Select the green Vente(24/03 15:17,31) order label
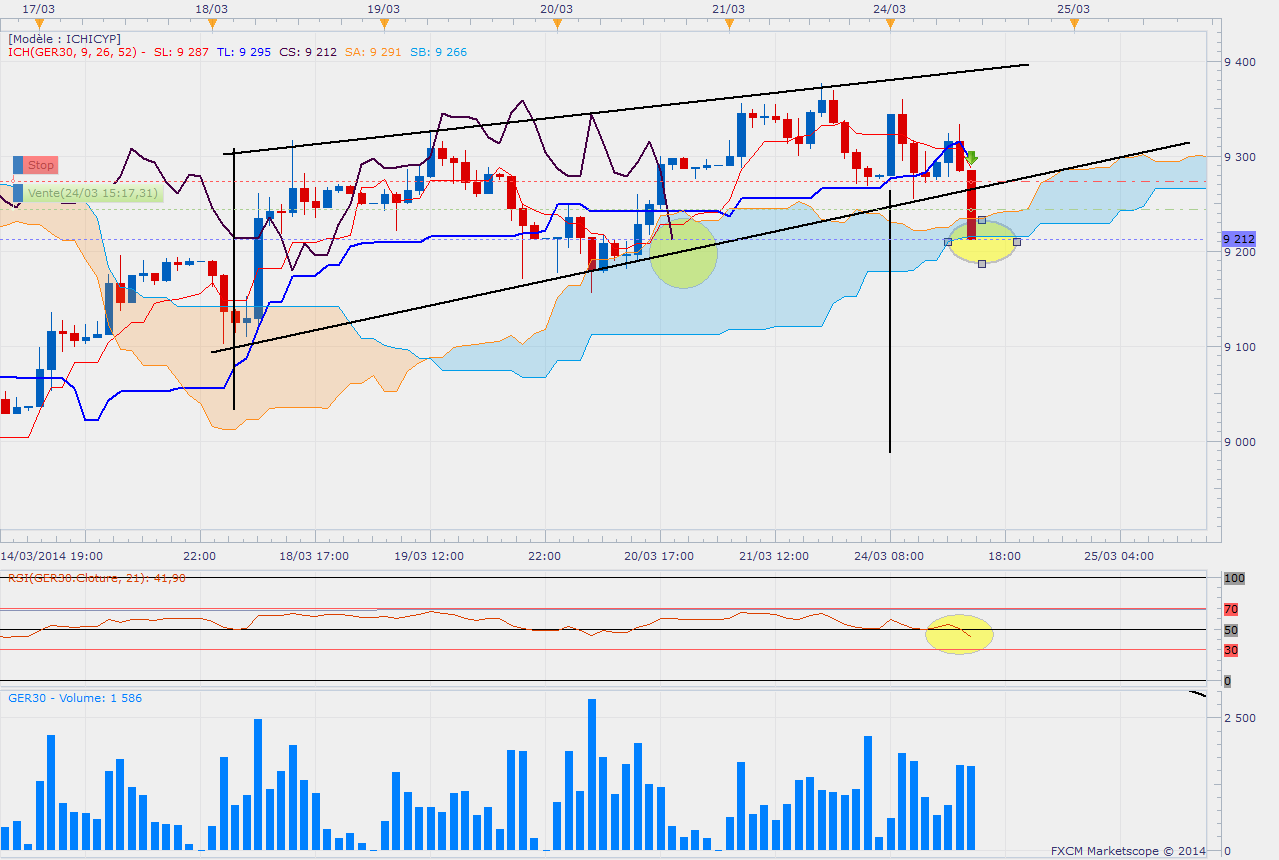 click(93, 193)
